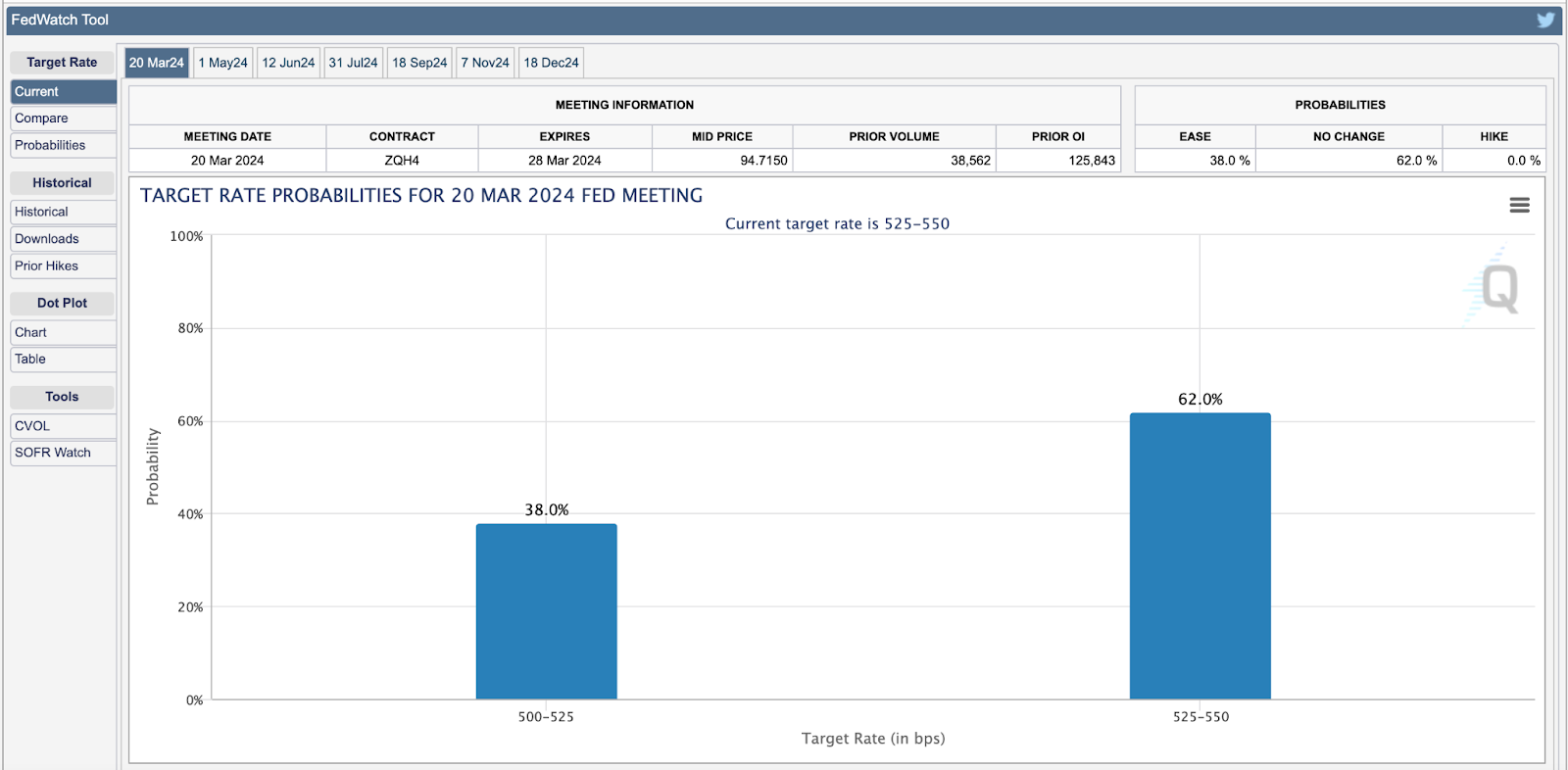Viewport: 1568px width, 770px height.
Task: Open the 7 Nov24 meeting tab
Action: coord(485,63)
